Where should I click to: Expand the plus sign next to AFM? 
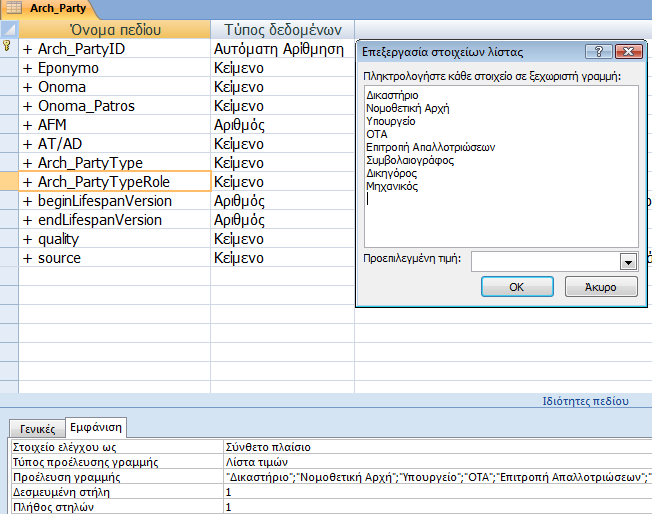[x=27, y=125]
